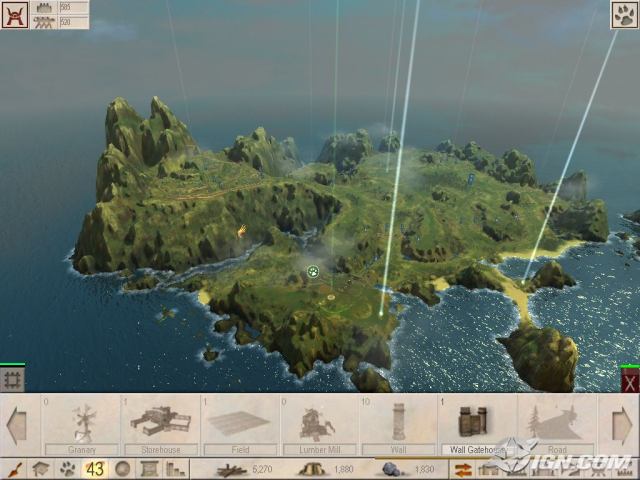Click the Field label
640x480 pixels.
click(x=240, y=450)
